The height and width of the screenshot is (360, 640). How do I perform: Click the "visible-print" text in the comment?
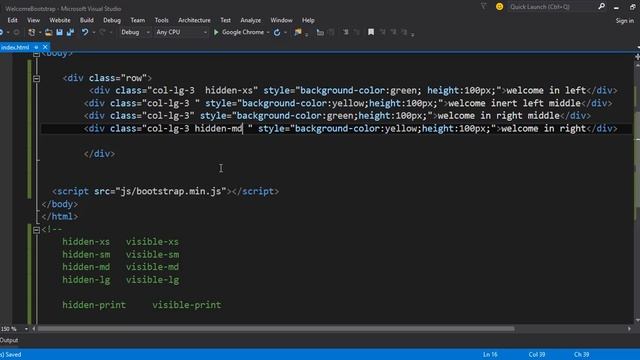(187, 305)
